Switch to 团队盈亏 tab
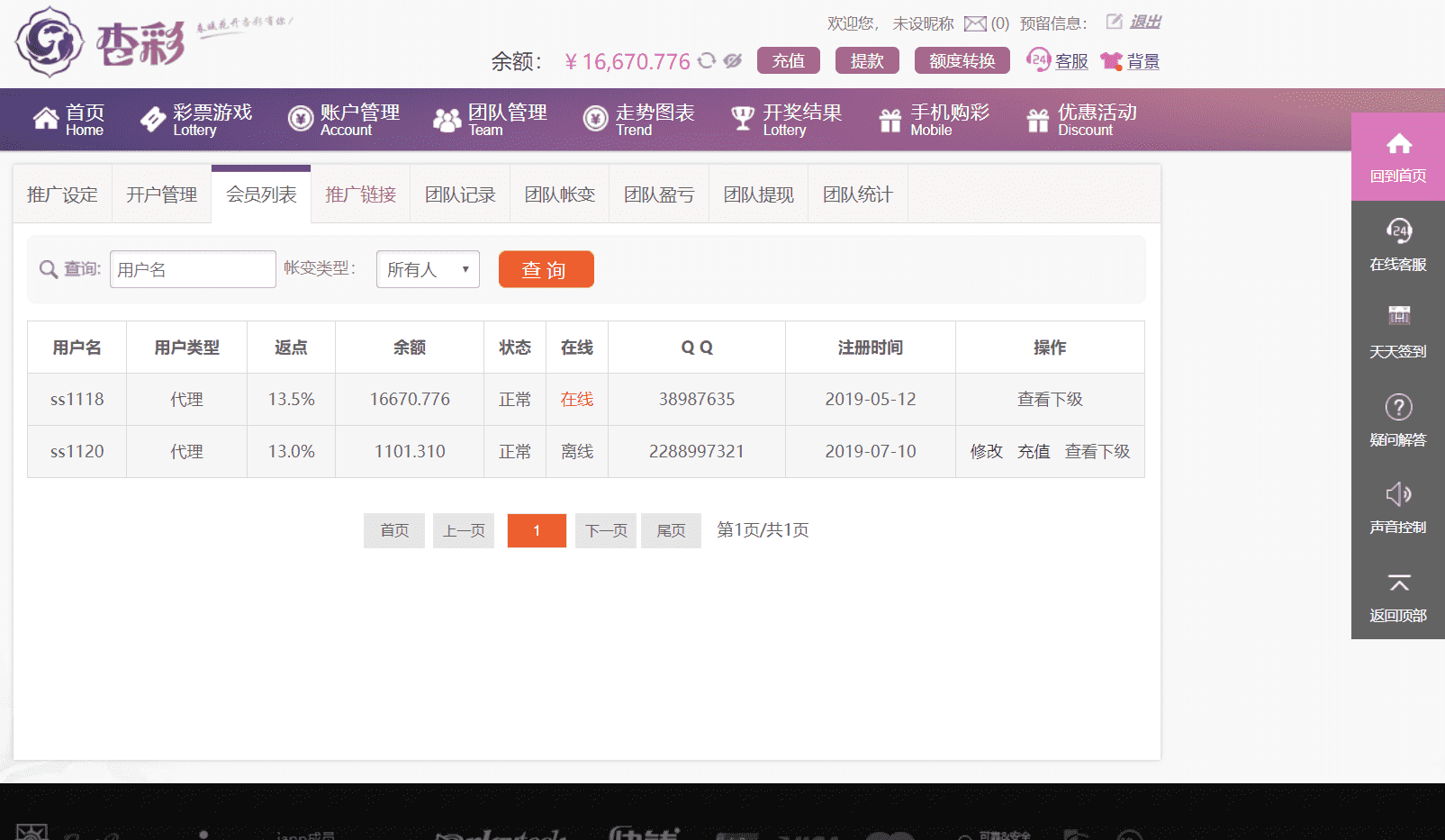The width and height of the screenshot is (1445, 840). [659, 194]
